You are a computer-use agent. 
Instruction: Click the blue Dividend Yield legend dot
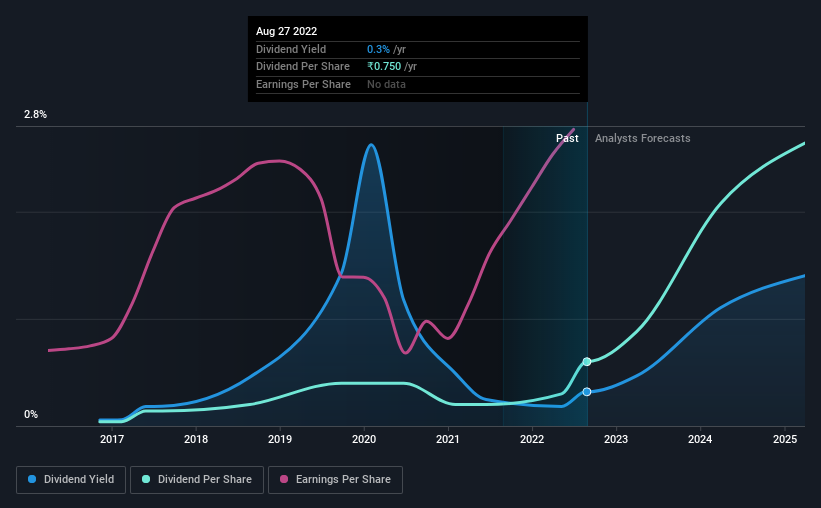point(32,479)
